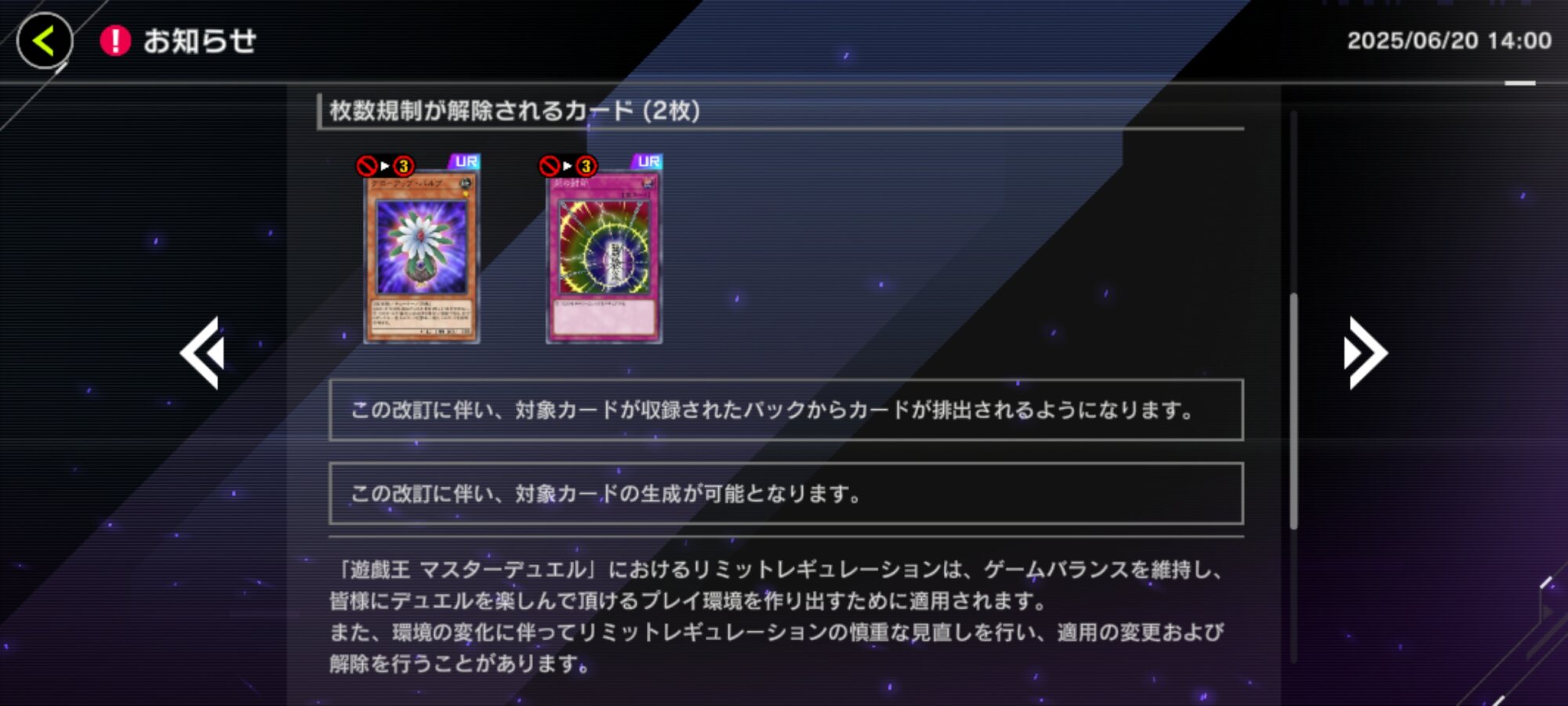This screenshot has width=1568, height=706.
Task: Click the box stating 対象カードの生成が可能となります
Action: pyautogui.click(x=786, y=493)
